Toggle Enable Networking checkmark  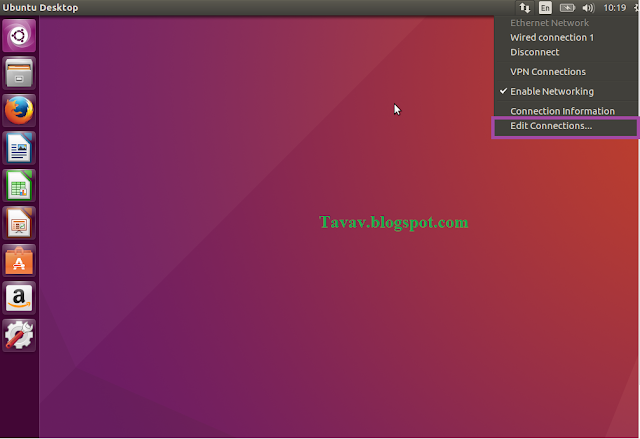coord(566,91)
